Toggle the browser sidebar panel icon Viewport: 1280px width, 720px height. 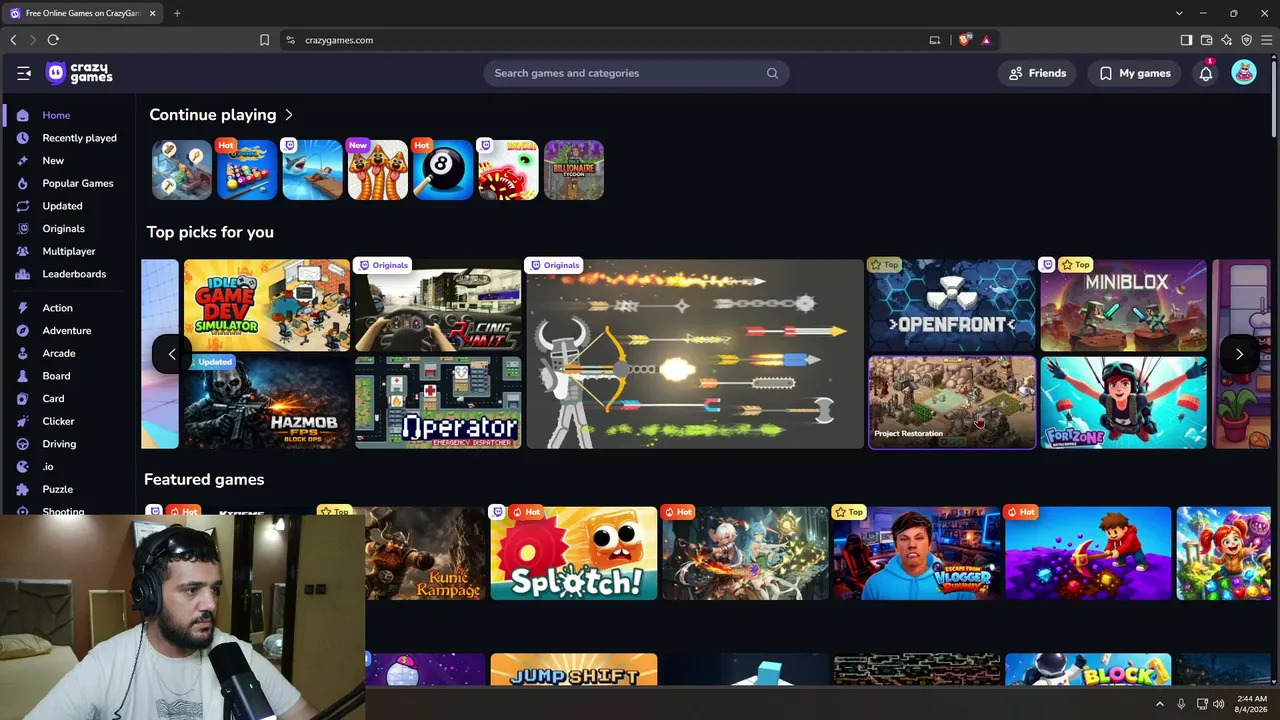coord(1186,40)
